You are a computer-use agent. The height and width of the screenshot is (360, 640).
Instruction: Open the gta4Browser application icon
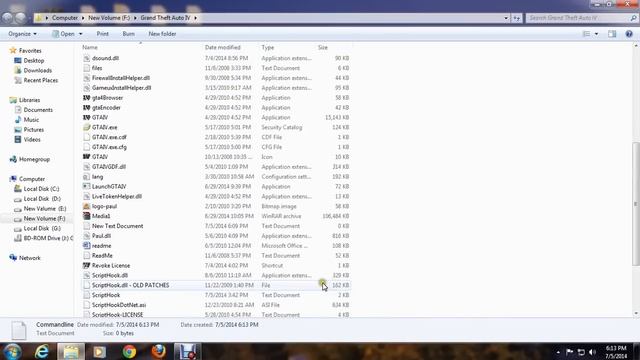pyautogui.click(x=87, y=98)
